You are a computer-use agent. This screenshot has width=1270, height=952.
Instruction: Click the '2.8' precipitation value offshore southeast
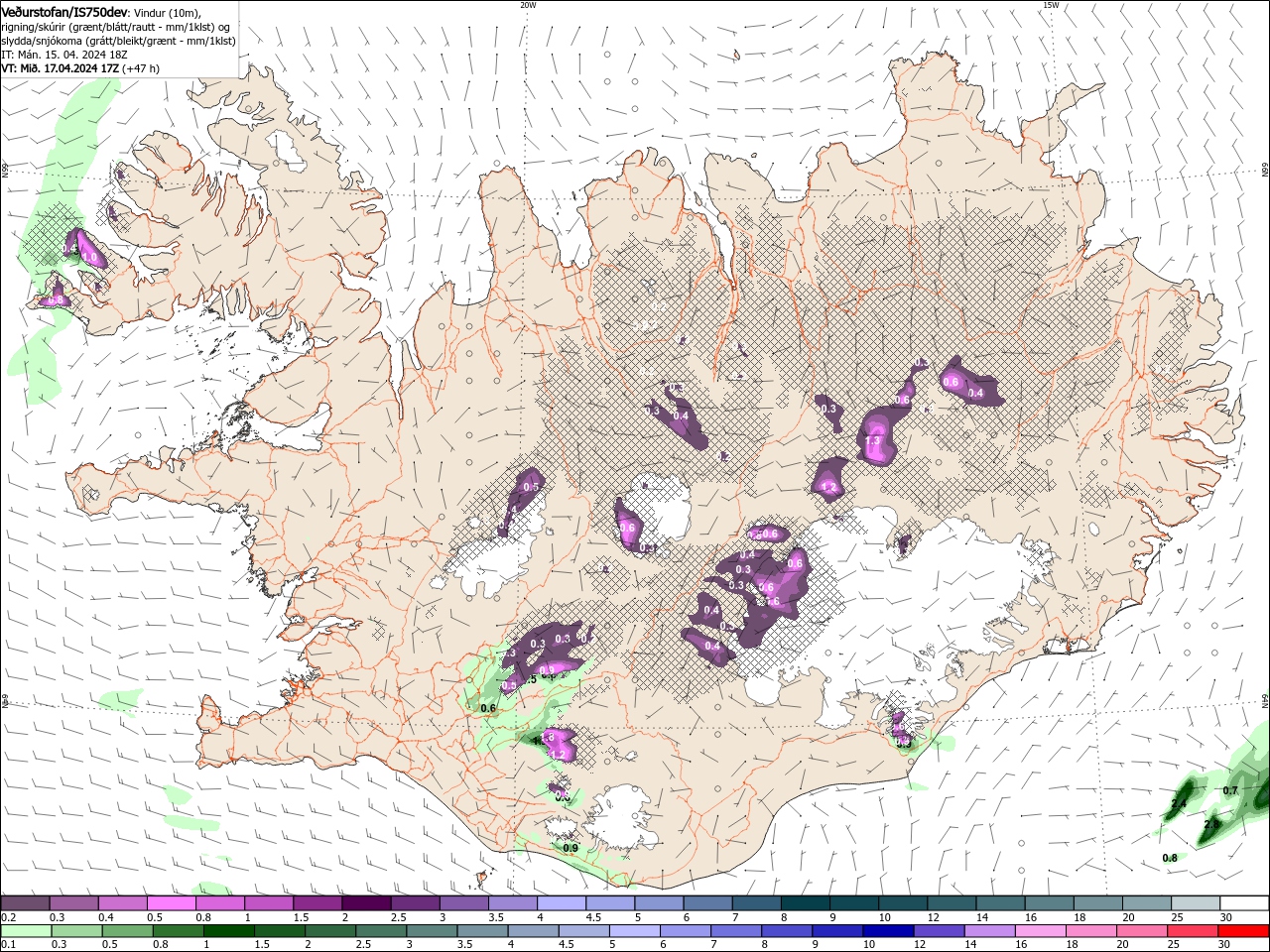[1211, 824]
